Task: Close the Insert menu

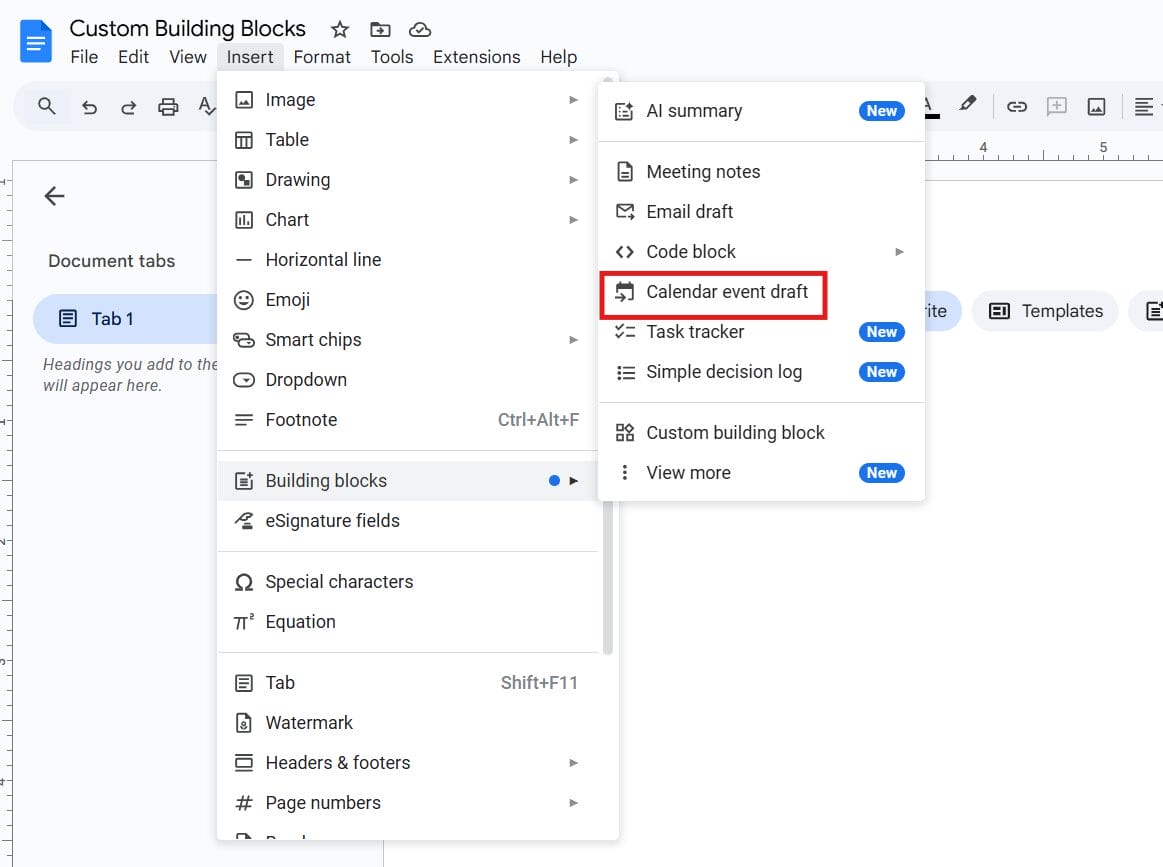Action: [x=250, y=57]
